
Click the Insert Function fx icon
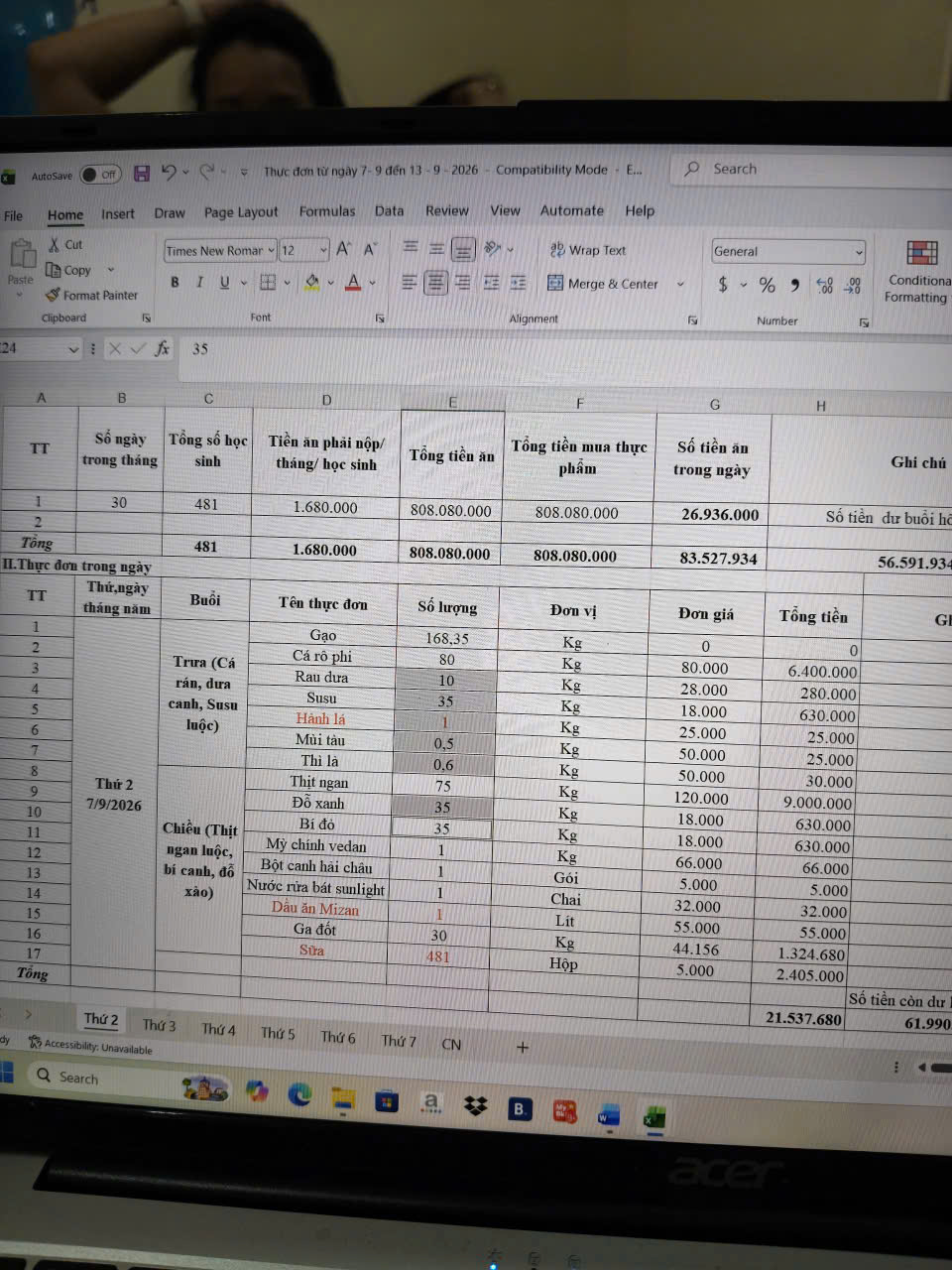[x=162, y=348]
